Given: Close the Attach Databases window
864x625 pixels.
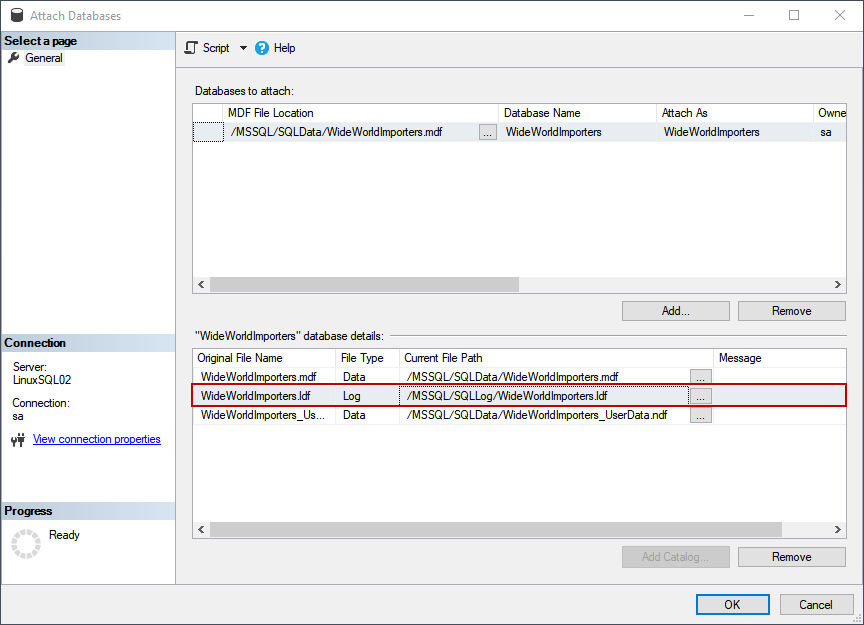Looking at the screenshot, I should pyautogui.click(x=839, y=15).
